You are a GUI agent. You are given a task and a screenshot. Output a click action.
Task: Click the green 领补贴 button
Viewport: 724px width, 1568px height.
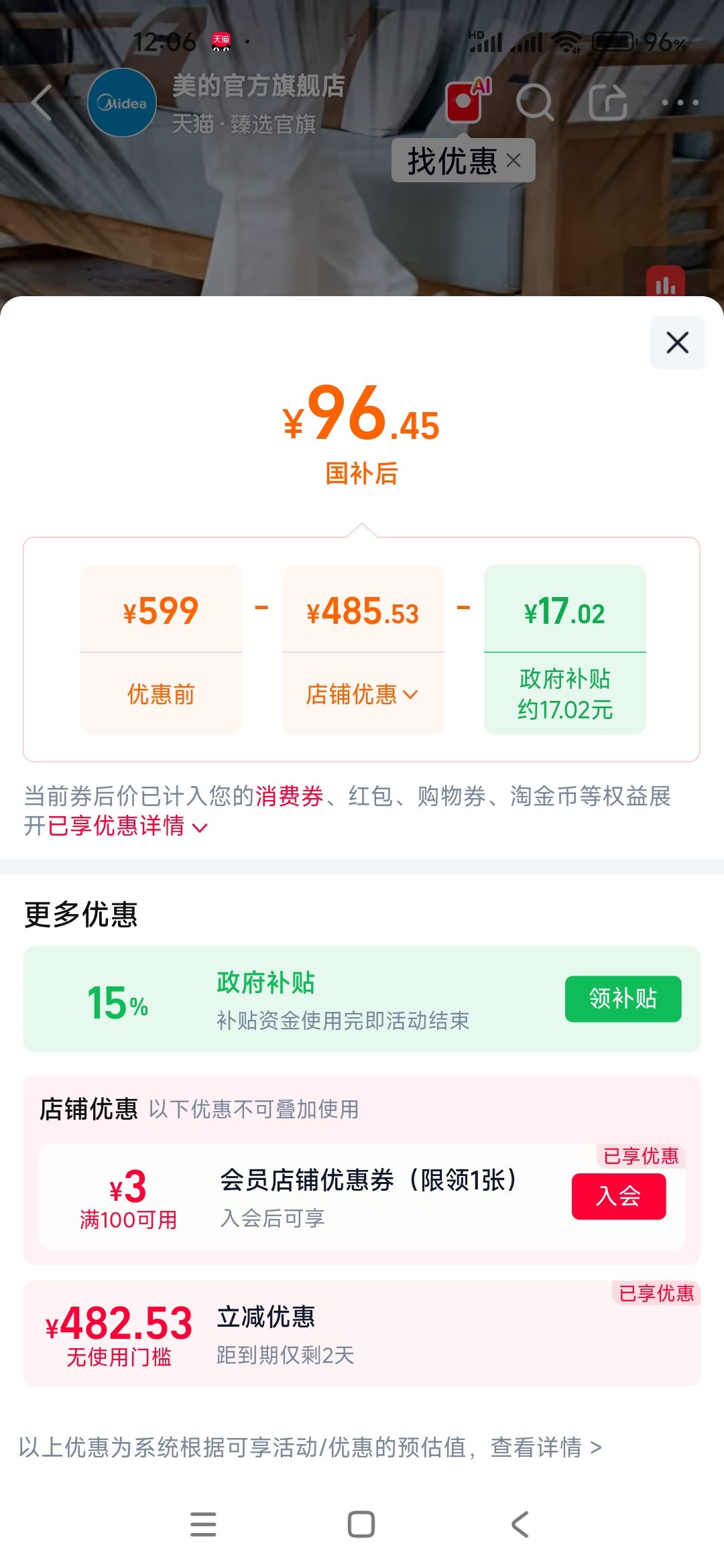click(x=623, y=998)
